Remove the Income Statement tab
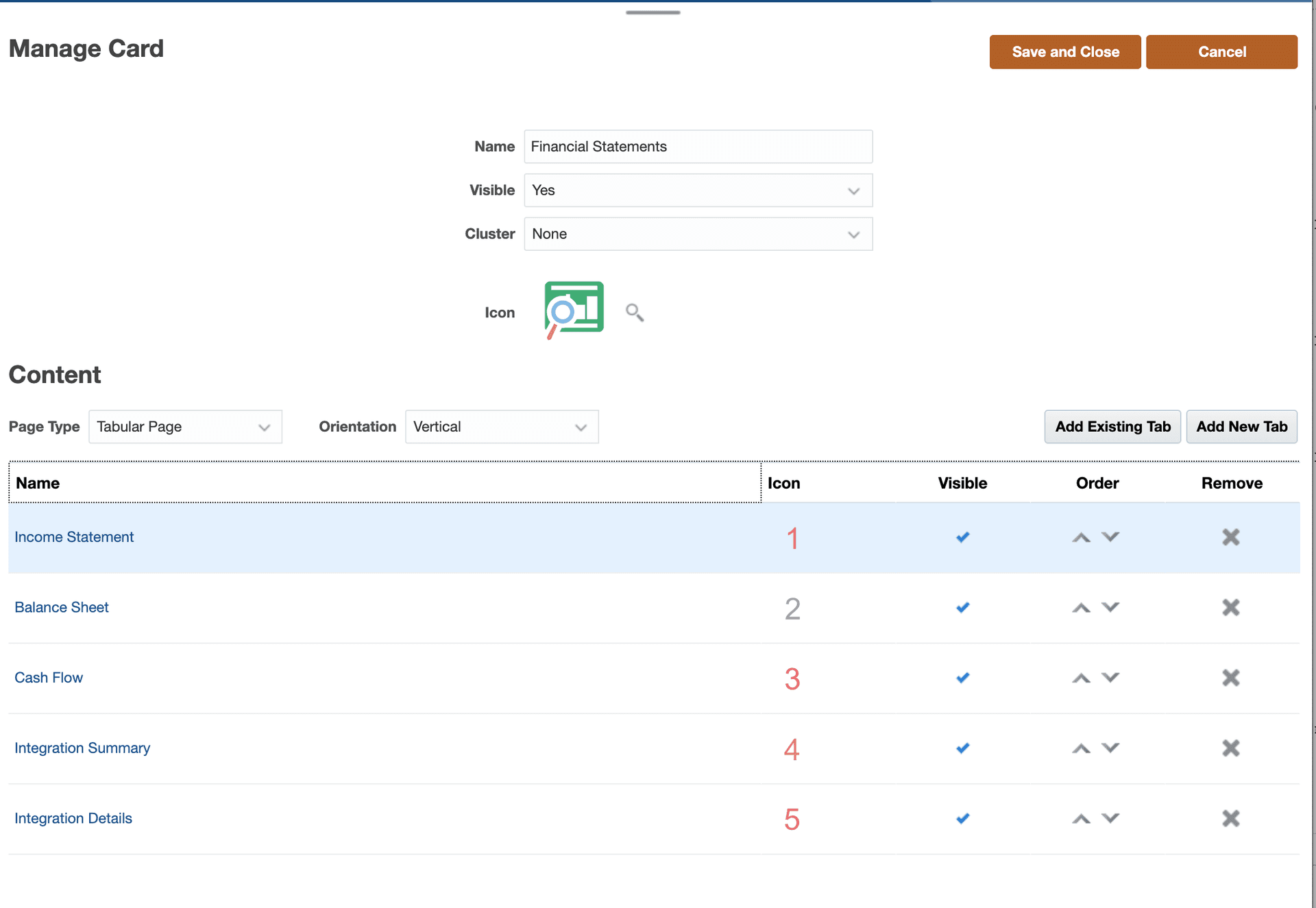The height and width of the screenshot is (908, 1316). 1231,537
